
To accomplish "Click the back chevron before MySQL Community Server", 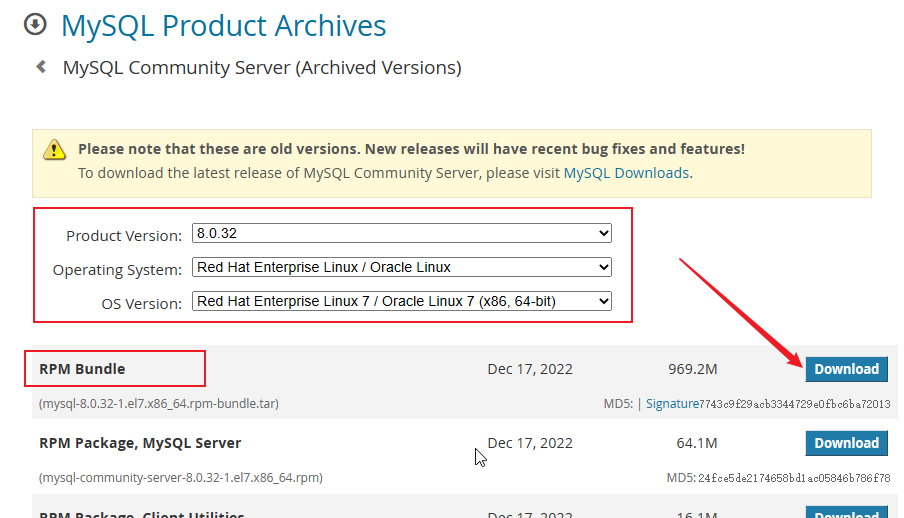I will click(42, 67).
